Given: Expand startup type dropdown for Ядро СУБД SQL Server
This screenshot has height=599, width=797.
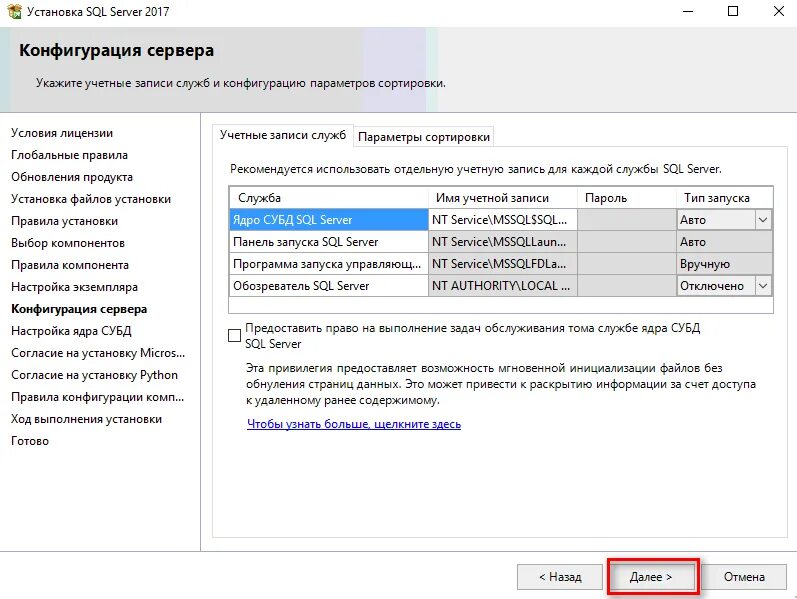Looking at the screenshot, I should tap(763, 220).
